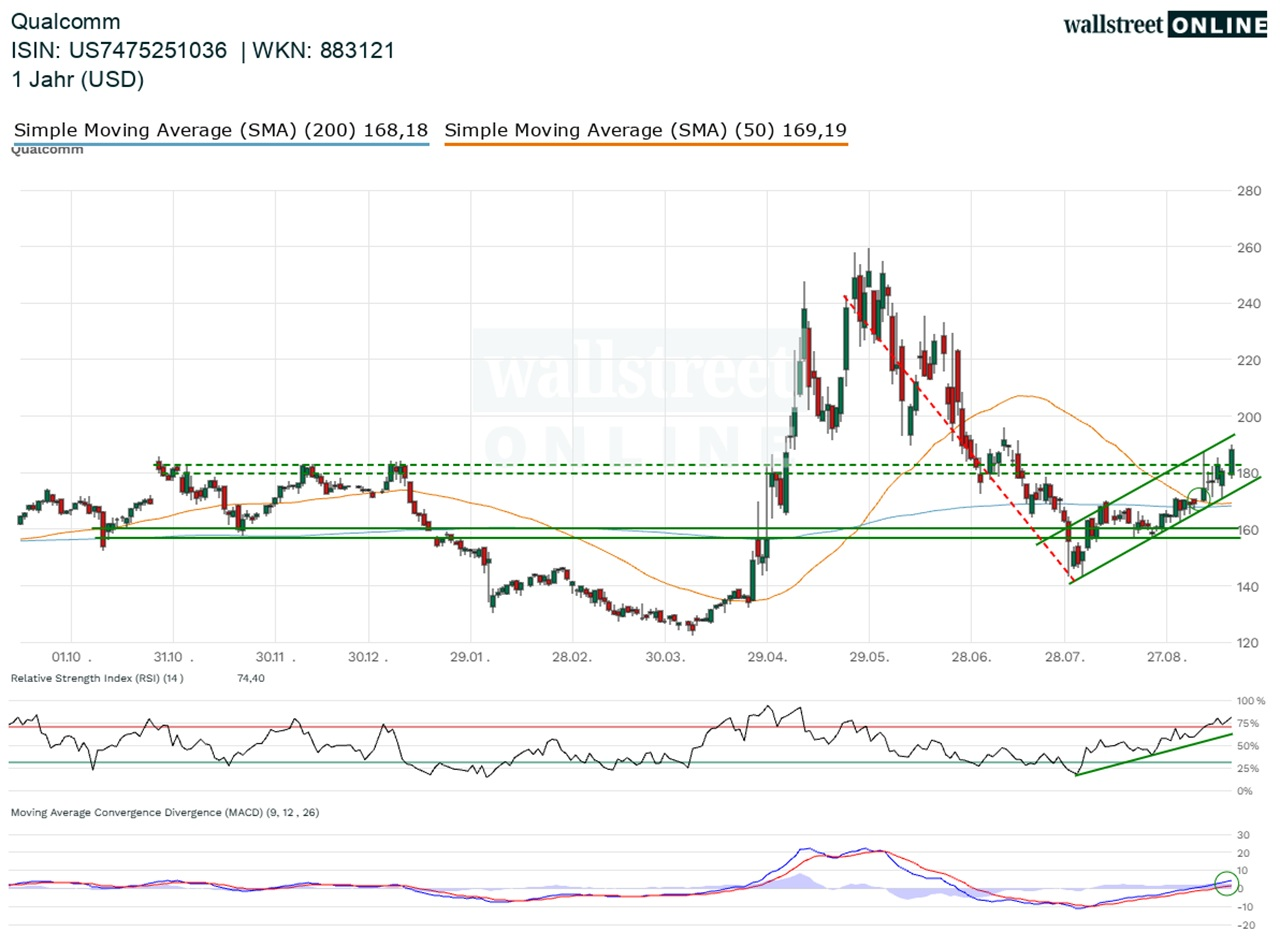The height and width of the screenshot is (940, 1280).
Task: Click the MACD -20 scale label
Action: pos(1246,925)
